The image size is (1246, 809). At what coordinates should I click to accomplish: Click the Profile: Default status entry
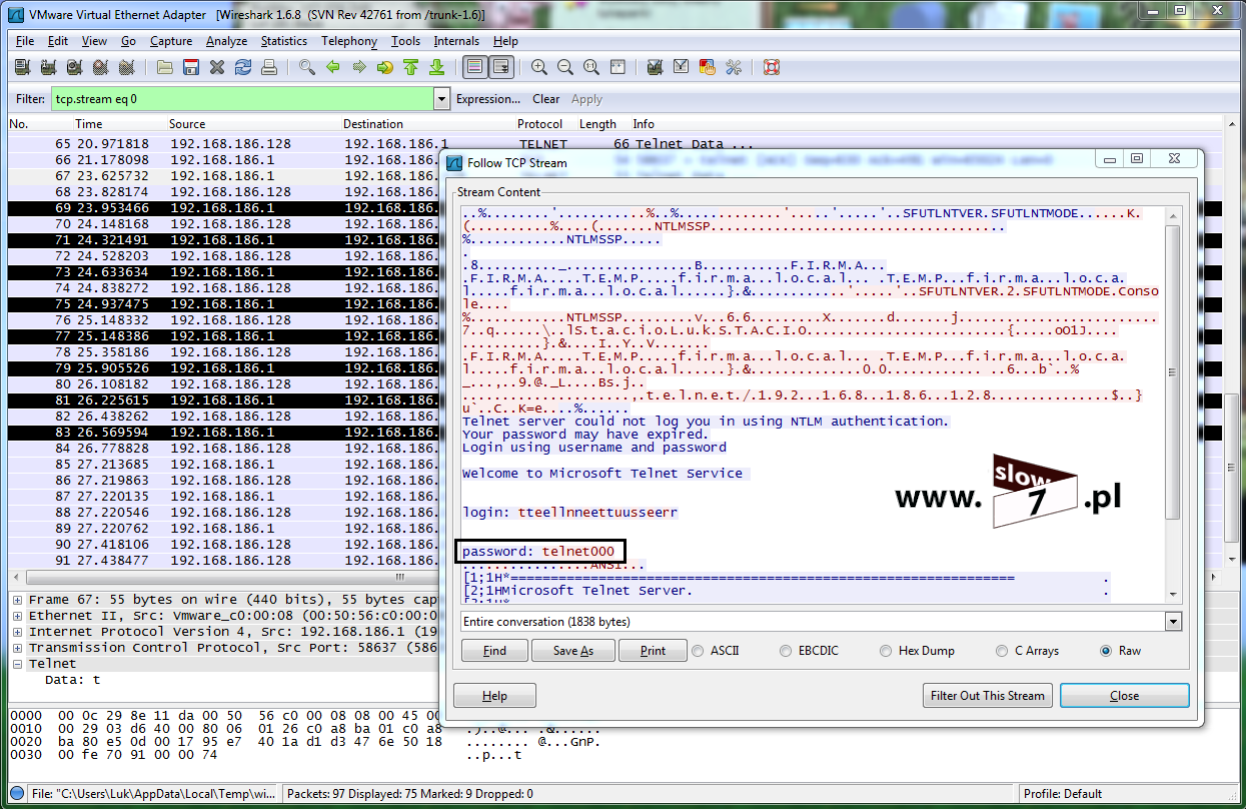(1062, 794)
